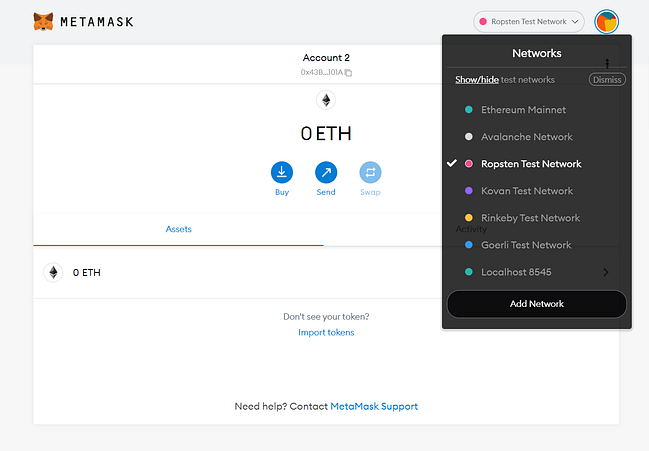Image resolution: width=649 pixels, height=451 pixels.
Task: Dismiss the test networks notice
Action: point(607,79)
